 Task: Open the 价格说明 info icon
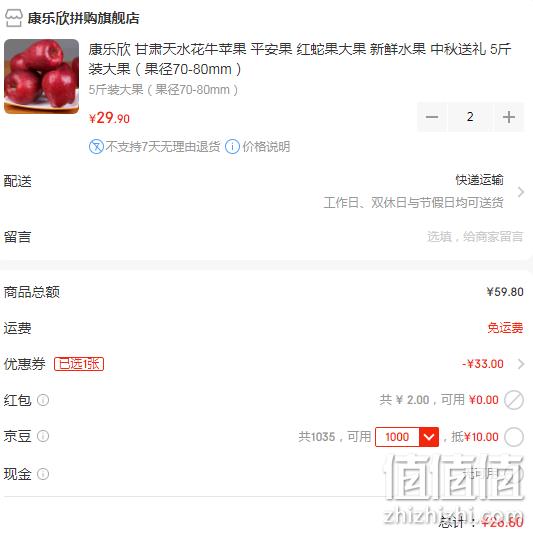(233, 147)
